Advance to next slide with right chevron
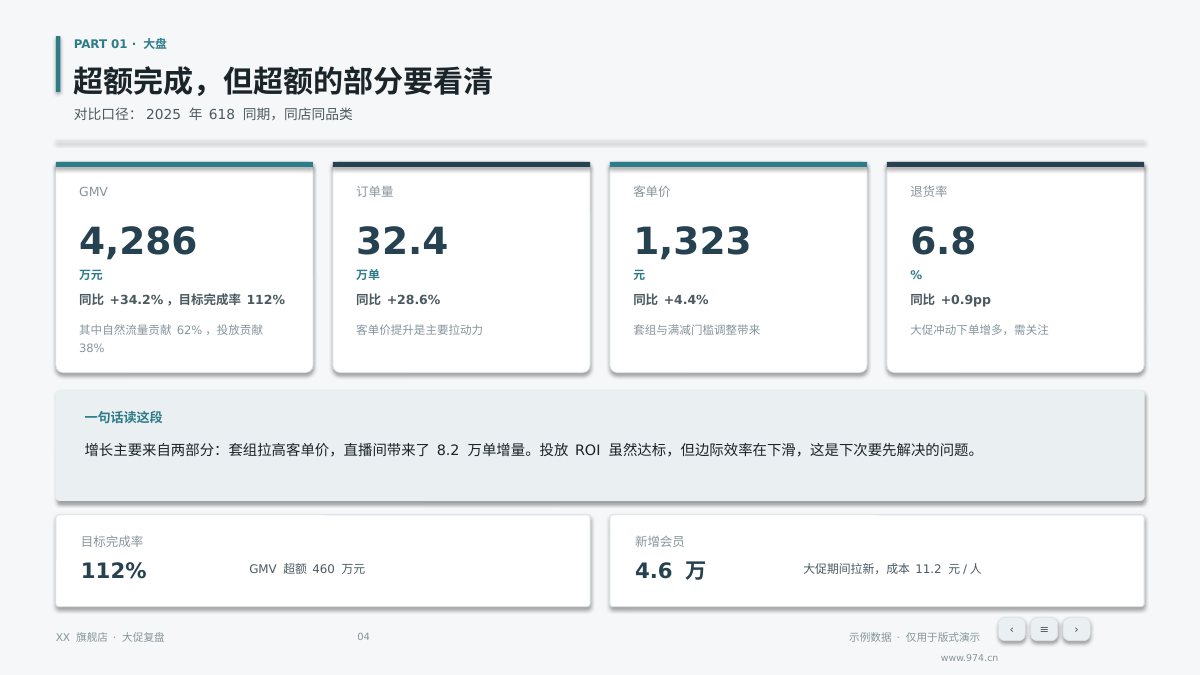1200x675 pixels. pyautogui.click(x=1076, y=629)
